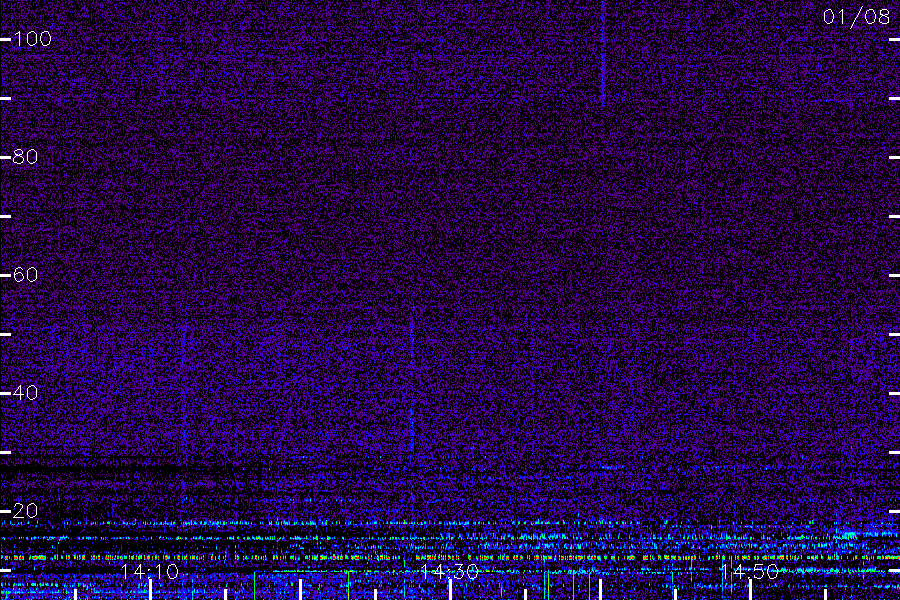Click the 14:10 time label

[x=150, y=572]
